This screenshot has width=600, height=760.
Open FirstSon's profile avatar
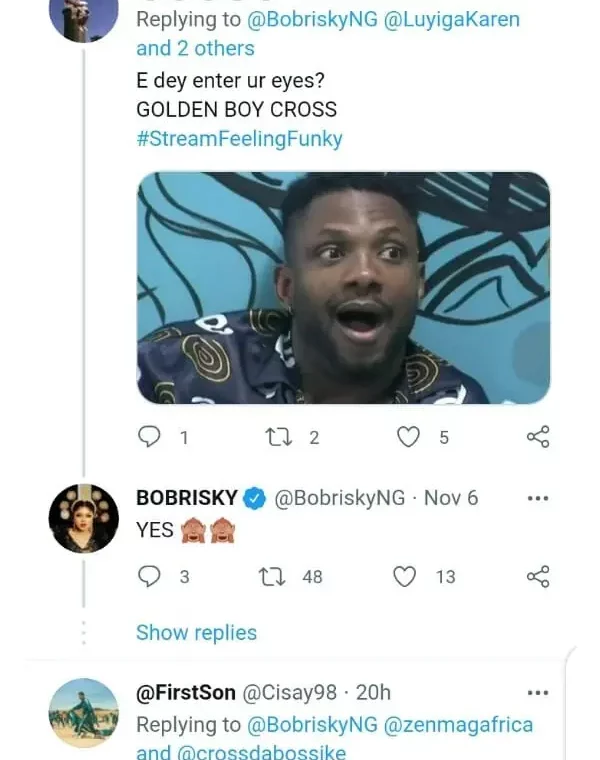tap(83, 712)
